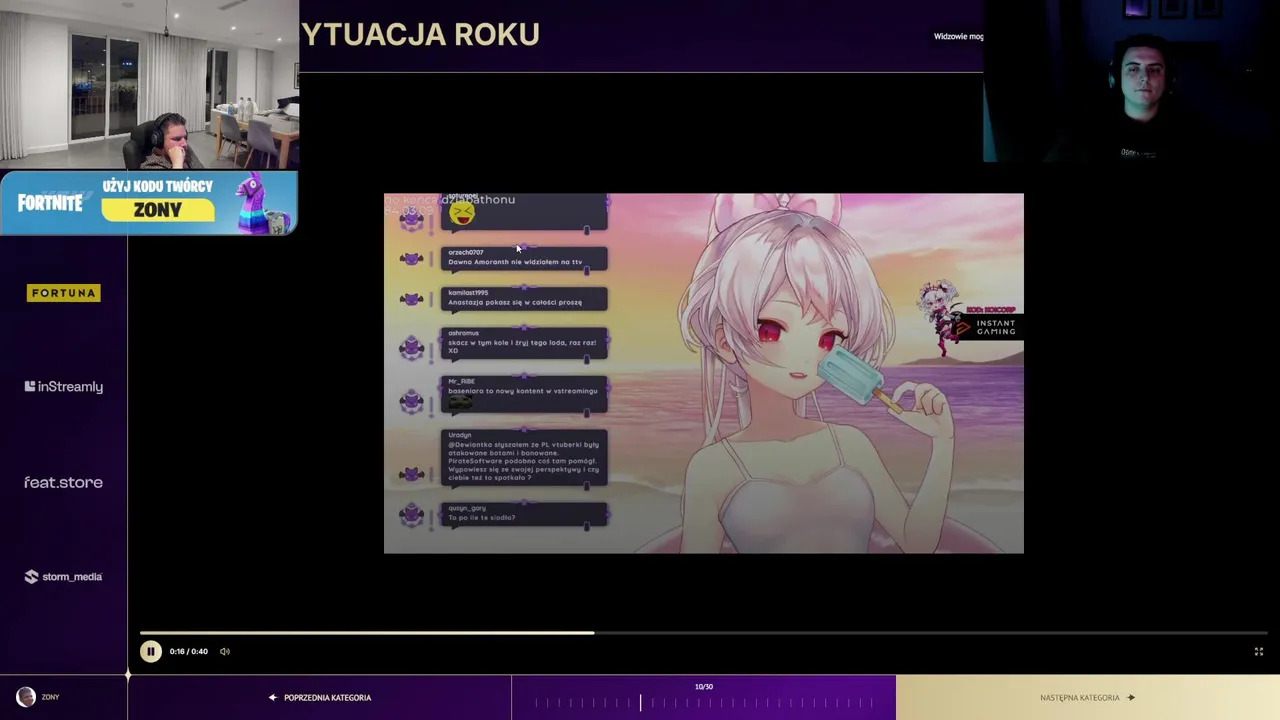The width and height of the screenshot is (1280, 720).
Task: Click the guest webcam in the right corner
Action: [x=1131, y=81]
